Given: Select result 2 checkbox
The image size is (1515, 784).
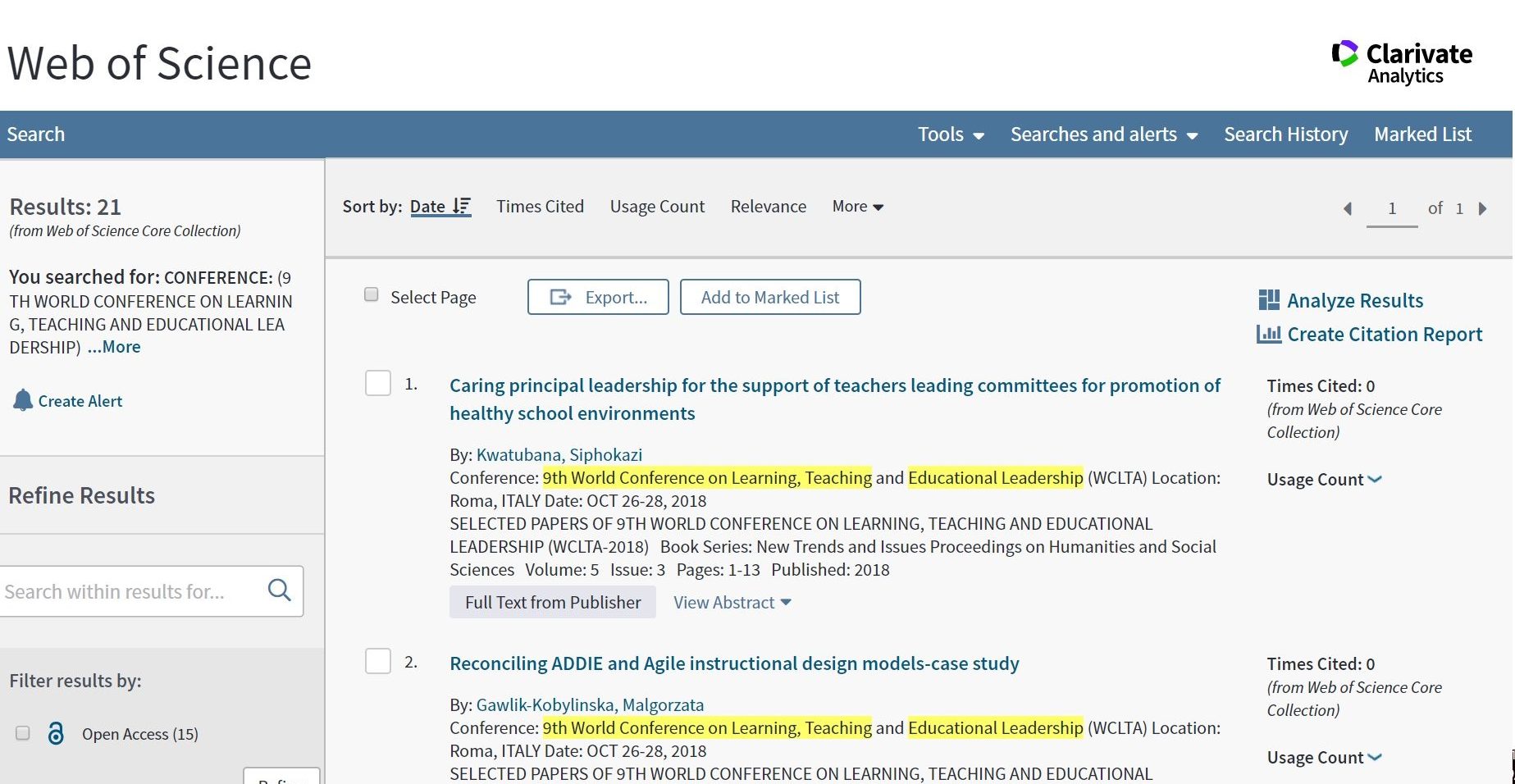Looking at the screenshot, I should tap(378, 661).
